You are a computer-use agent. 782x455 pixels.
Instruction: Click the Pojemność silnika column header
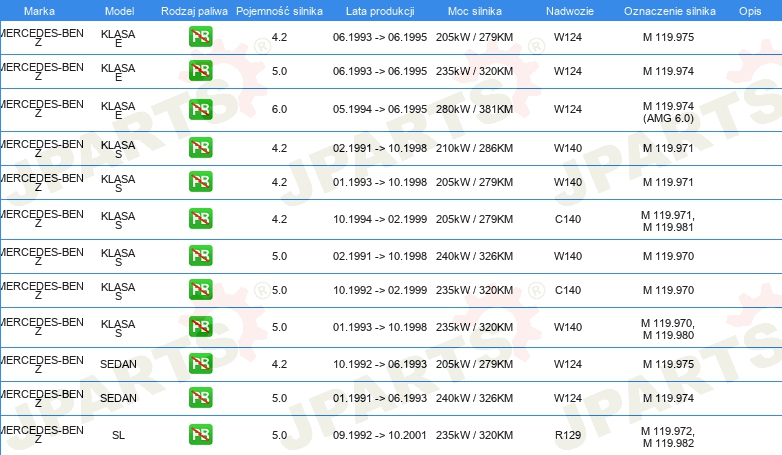pyautogui.click(x=279, y=11)
